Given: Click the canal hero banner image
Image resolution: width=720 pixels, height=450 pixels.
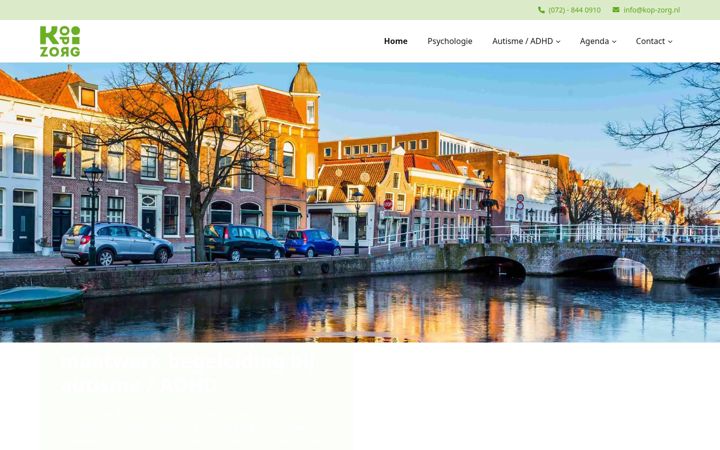Looking at the screenshot, I should coord(360,202).
